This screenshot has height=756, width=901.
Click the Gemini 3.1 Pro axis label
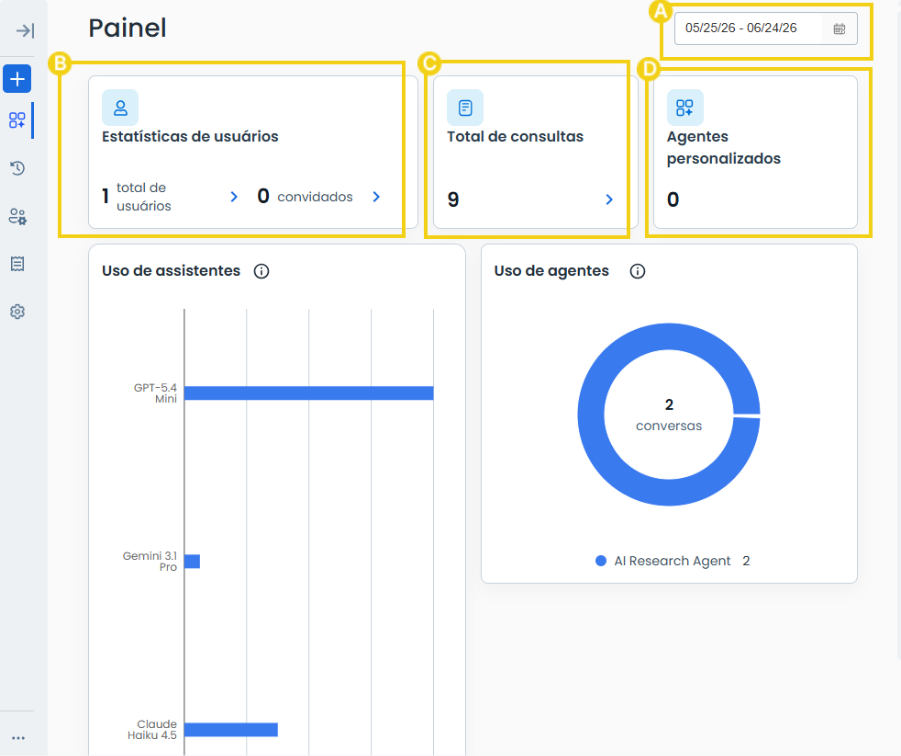[149, 561]
